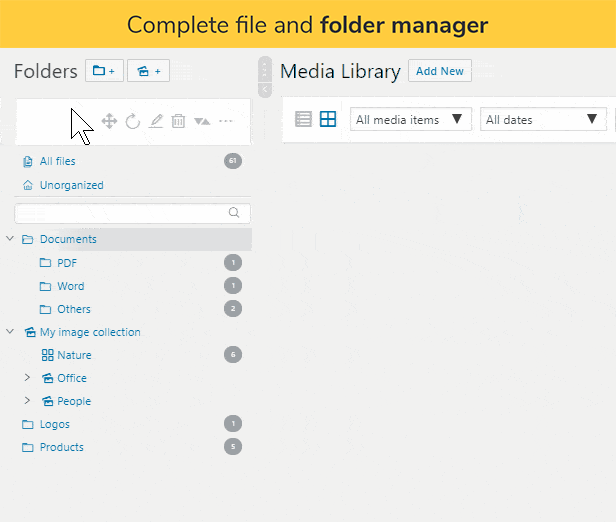Switch to grid view mode
This screenshot has height=522, width=616.
(x=328, y=120)
